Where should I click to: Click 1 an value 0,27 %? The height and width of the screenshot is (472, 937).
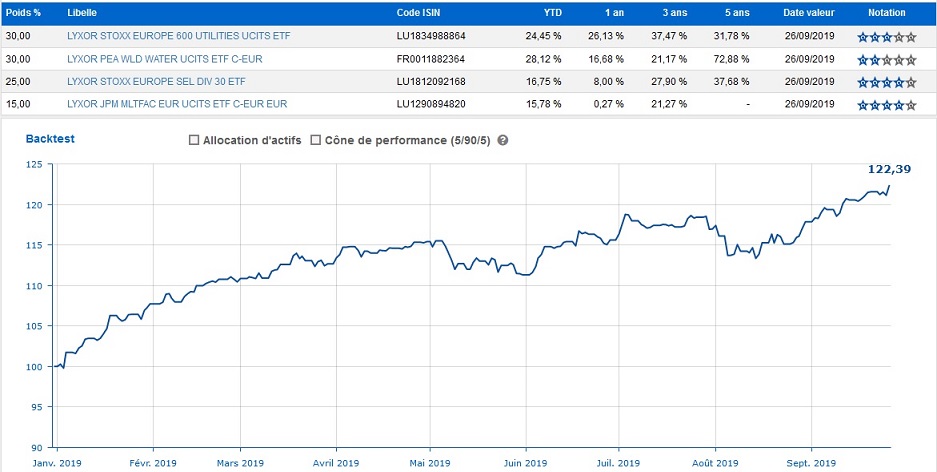(608, 104)
